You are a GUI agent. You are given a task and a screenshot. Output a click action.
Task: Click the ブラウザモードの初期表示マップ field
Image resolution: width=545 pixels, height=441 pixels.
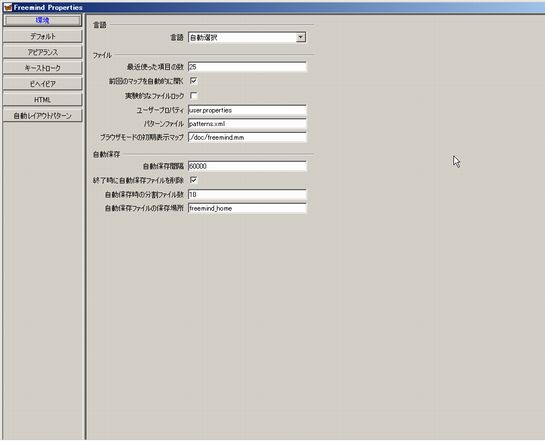point(247,137)
